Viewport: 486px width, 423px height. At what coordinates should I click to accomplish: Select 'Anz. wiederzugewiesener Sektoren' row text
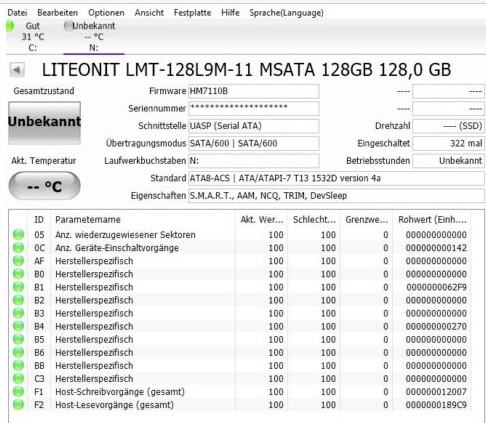point(125,235)
